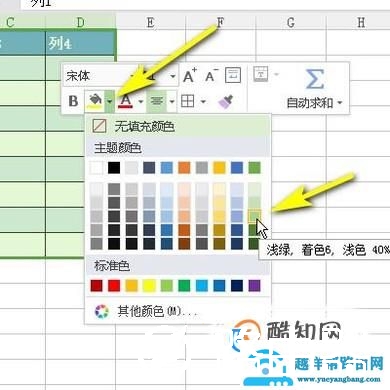Select light green accent 6 40% swatch
Screen dimensions: 390x390
(x=254, y=216)
